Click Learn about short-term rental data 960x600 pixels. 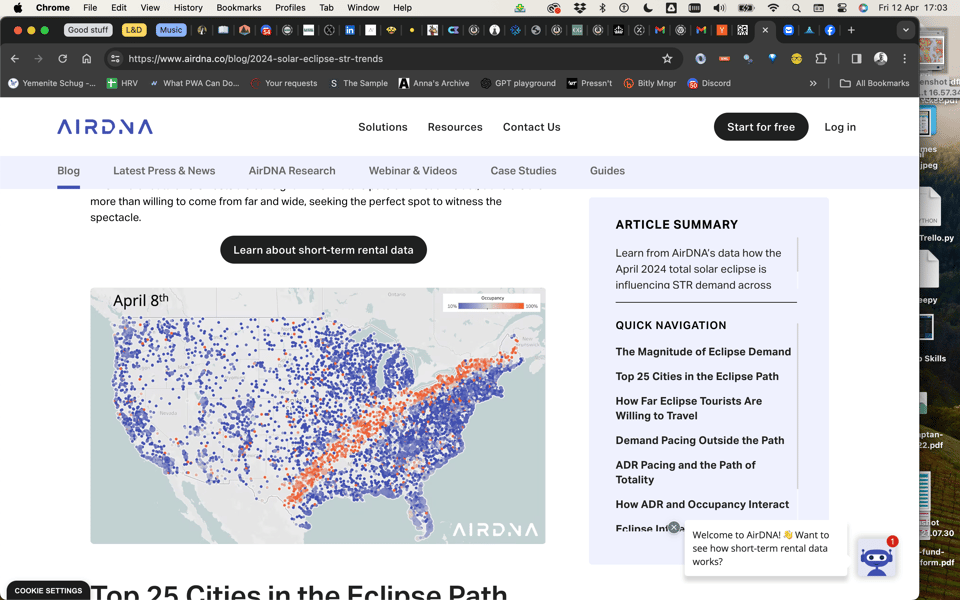323,250
